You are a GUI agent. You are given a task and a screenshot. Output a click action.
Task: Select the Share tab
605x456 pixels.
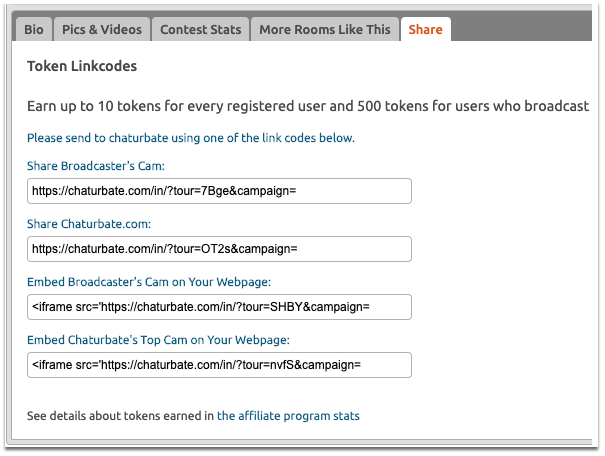coord(426,29)
